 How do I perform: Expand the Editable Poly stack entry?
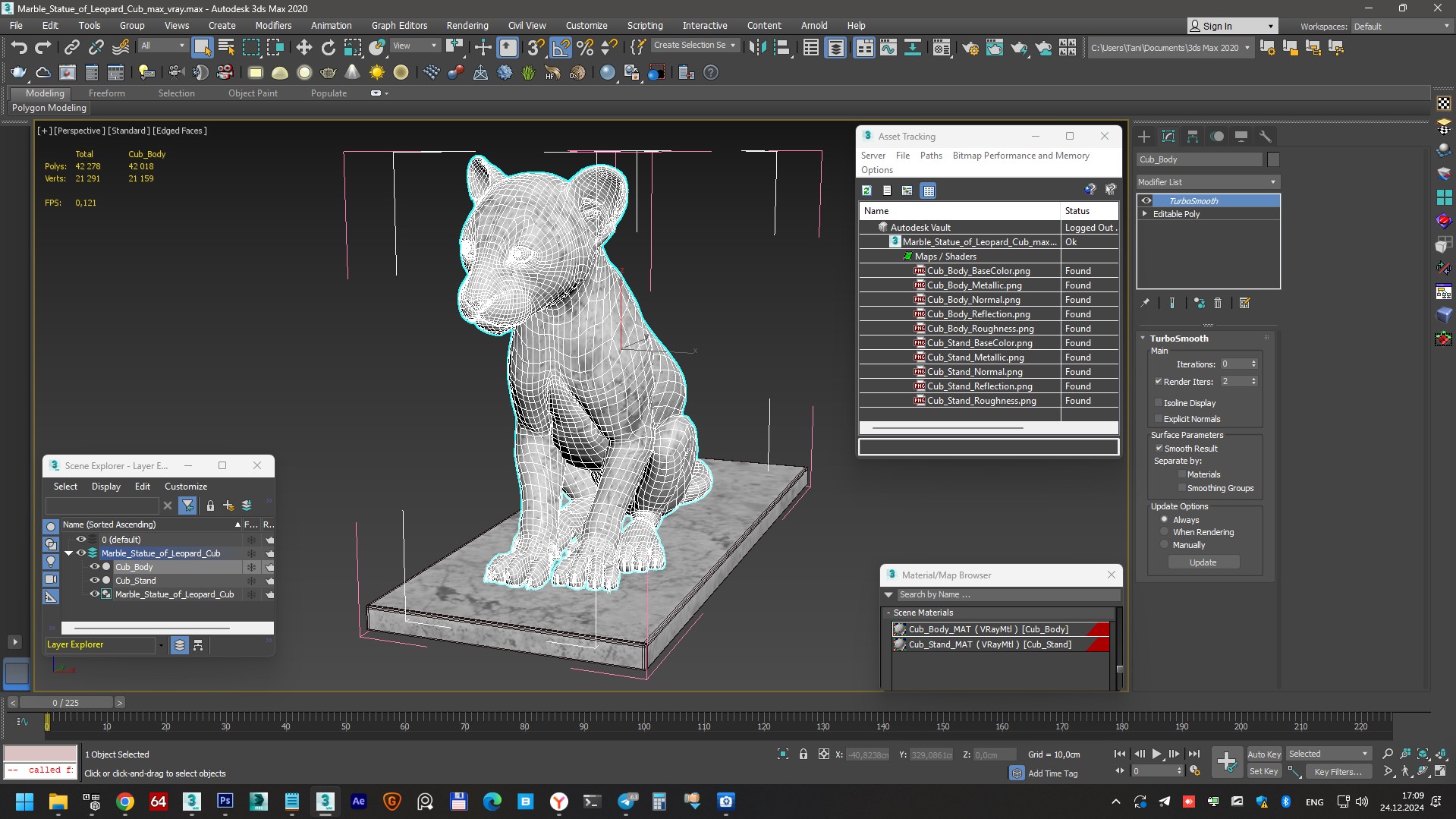(1145, 214)
